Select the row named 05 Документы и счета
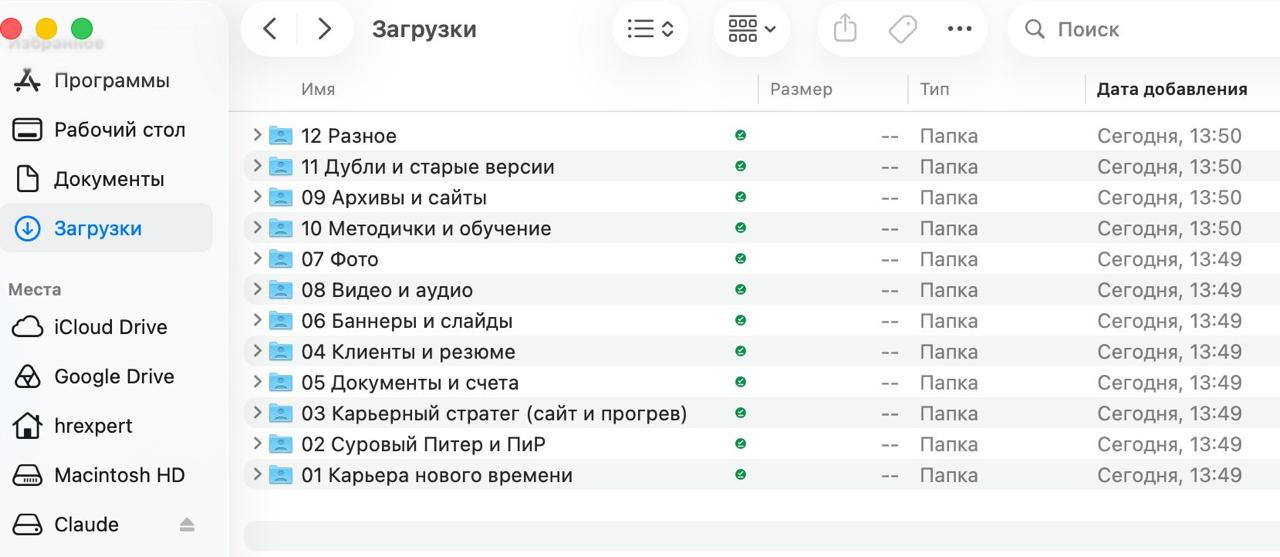 click(x=762, y=382)
